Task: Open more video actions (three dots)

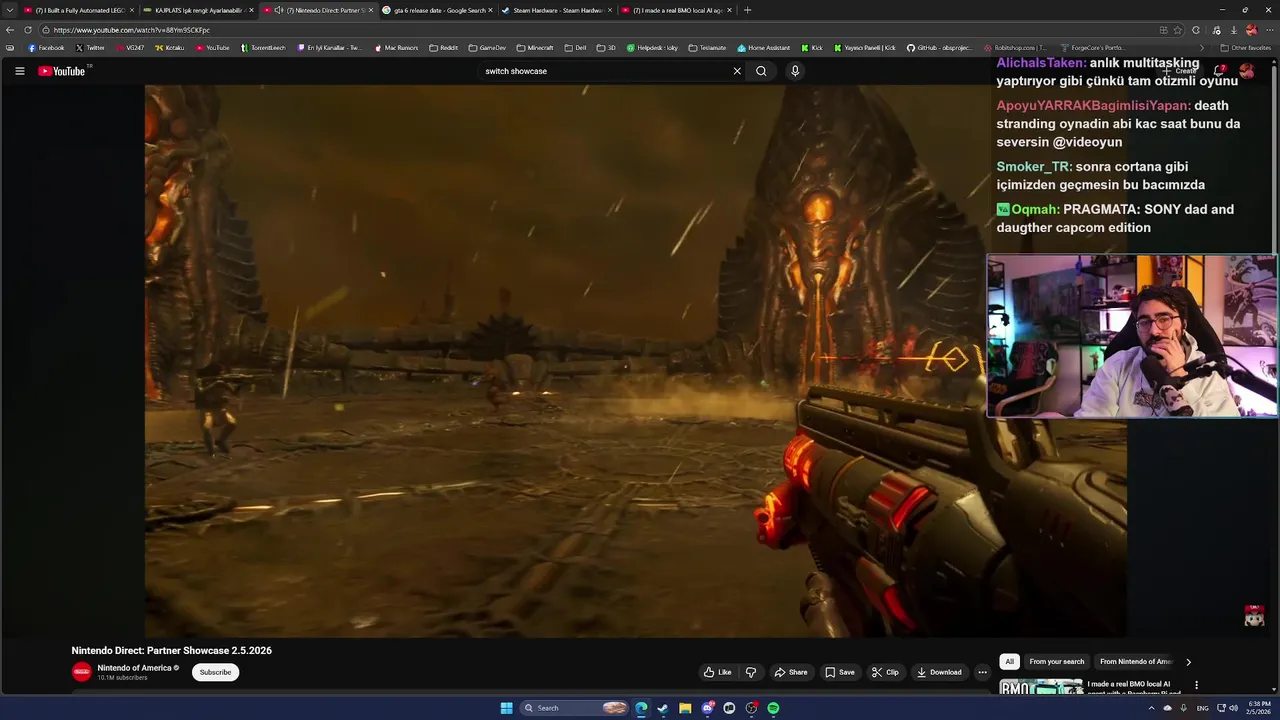Action: (x=982, y=672)
